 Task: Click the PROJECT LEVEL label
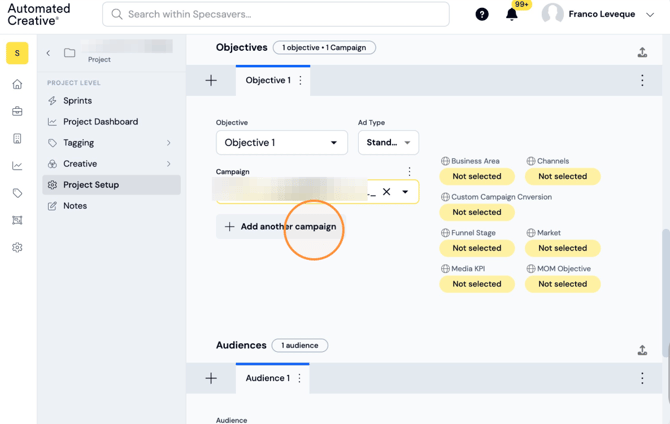[74, 83]
